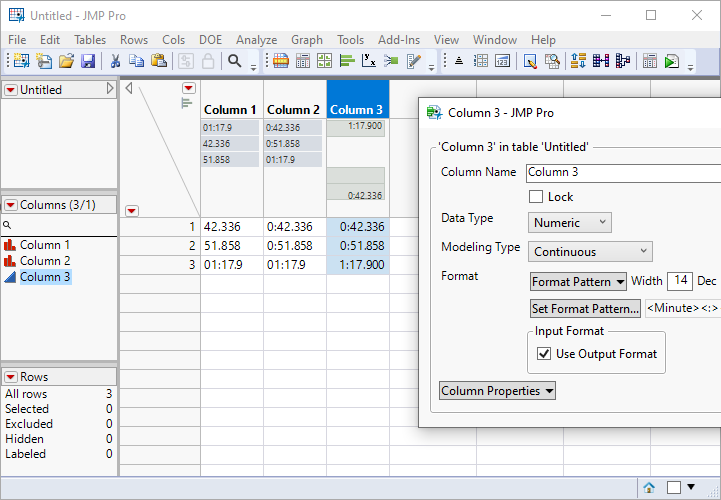Collapse the side panels with left triangle
721x500 pixels.
(129, 88)
